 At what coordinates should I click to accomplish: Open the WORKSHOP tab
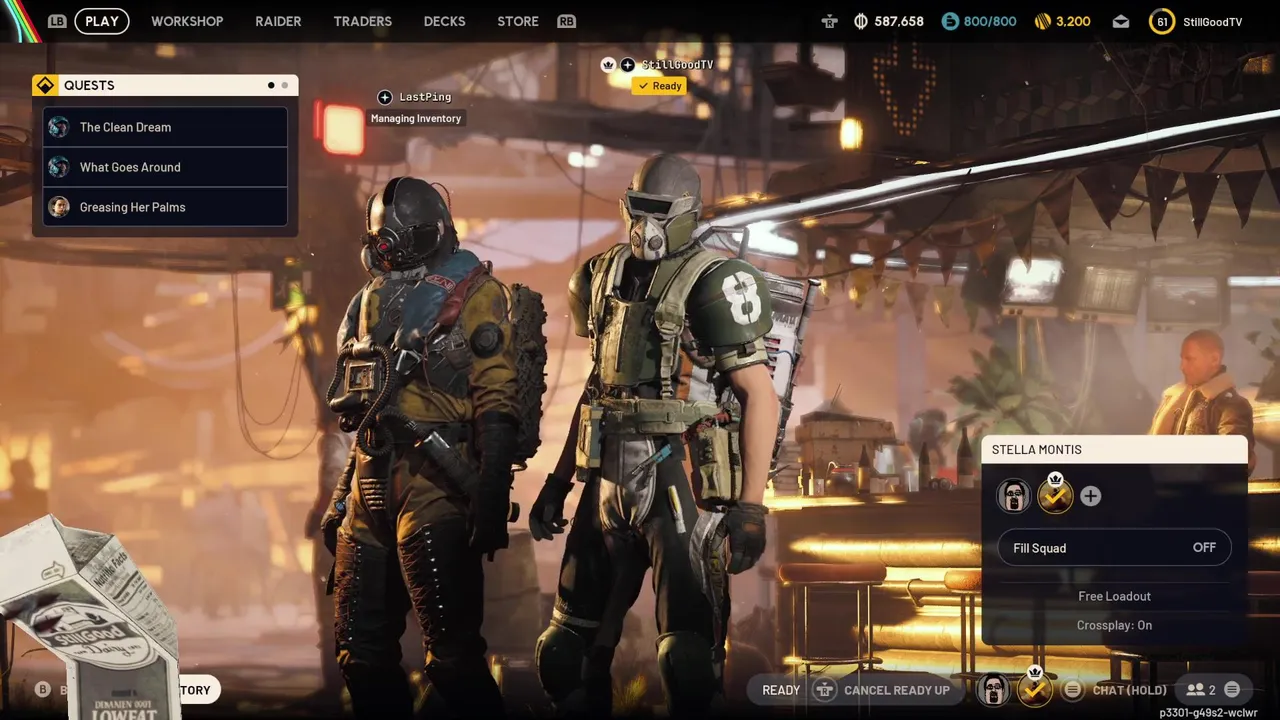(x=187, y=21)
